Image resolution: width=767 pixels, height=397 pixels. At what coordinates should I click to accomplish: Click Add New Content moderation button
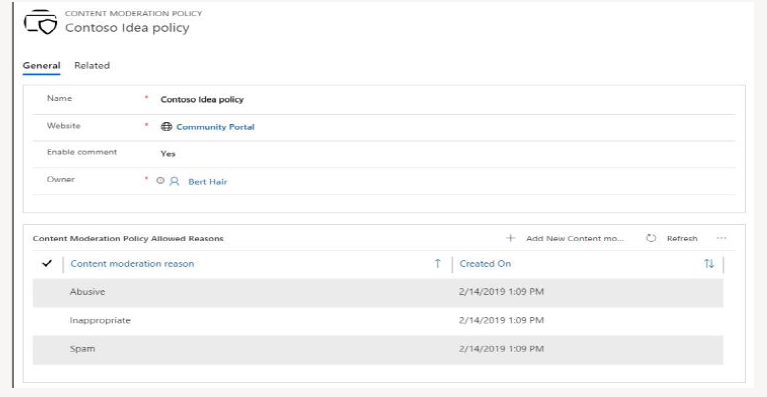point(575,239)
